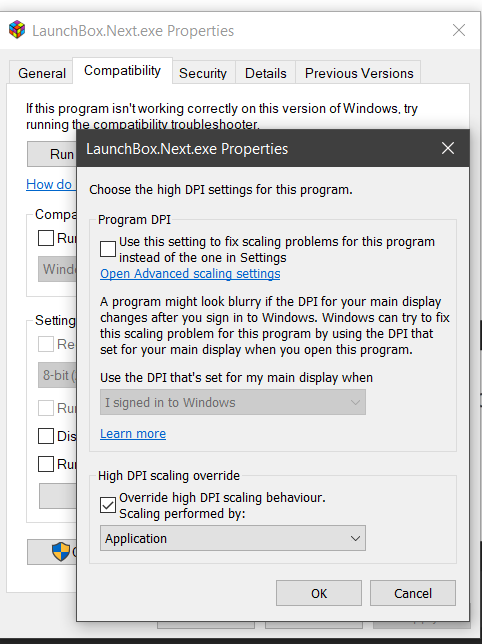This screenshot has width=482, height=644.
Task: Enable the Program DPI scaling fix checkbox
Action: coord(108,249)
